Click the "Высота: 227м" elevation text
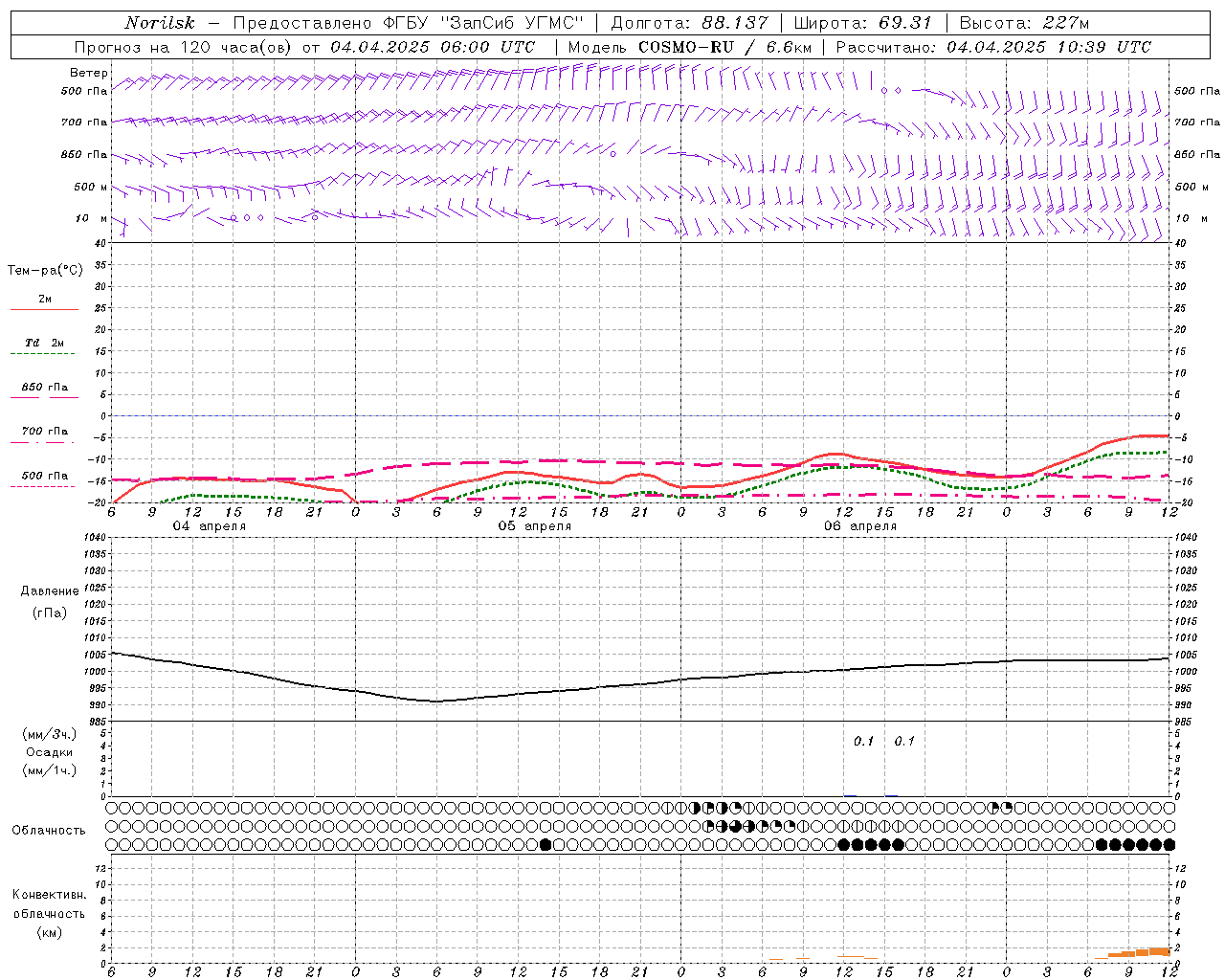Viewport: 1225px width, 980px height. point(1024,23)
